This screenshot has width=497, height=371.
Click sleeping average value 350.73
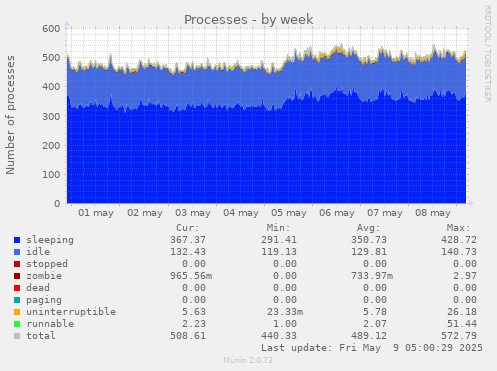coord(369,240)
